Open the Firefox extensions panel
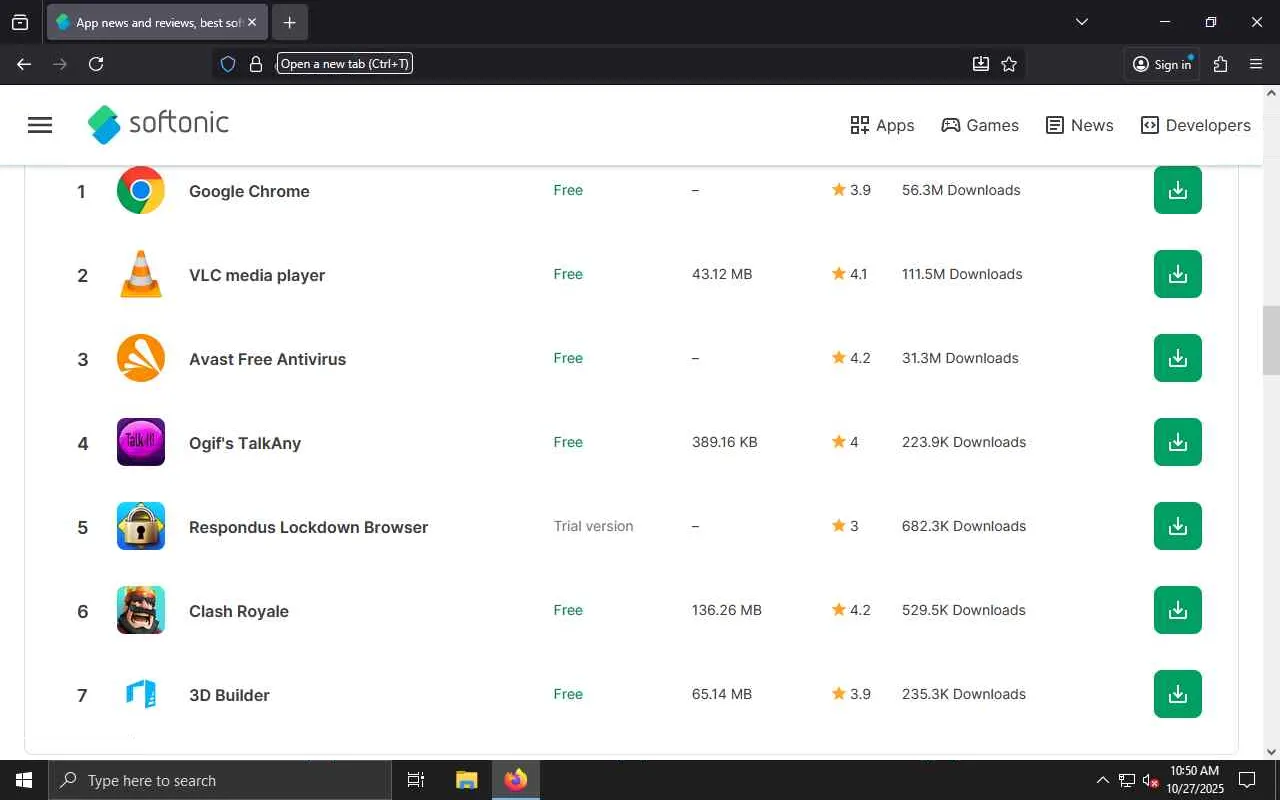 (x=1220, y=64)
